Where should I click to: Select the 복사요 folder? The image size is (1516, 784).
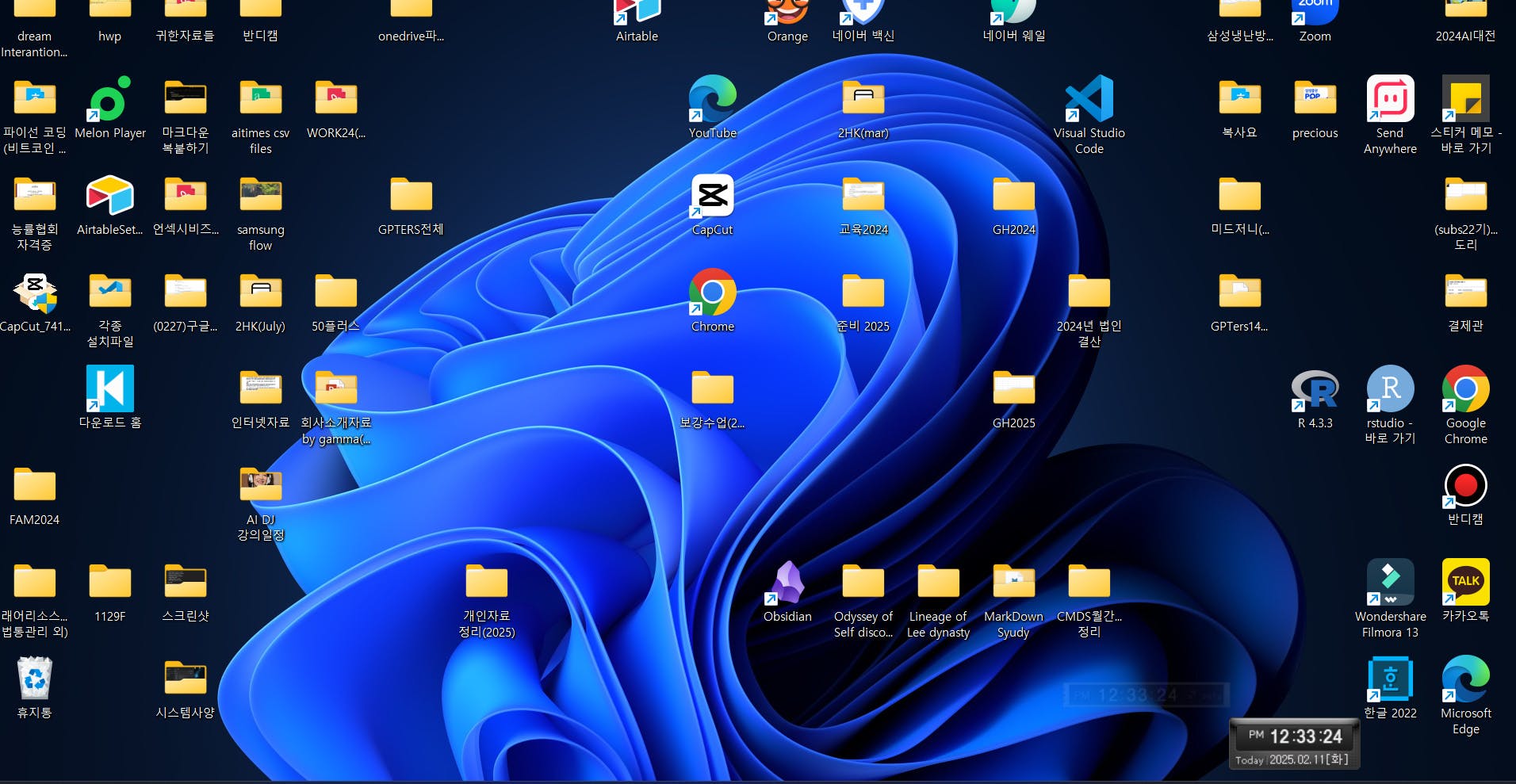1239,99
